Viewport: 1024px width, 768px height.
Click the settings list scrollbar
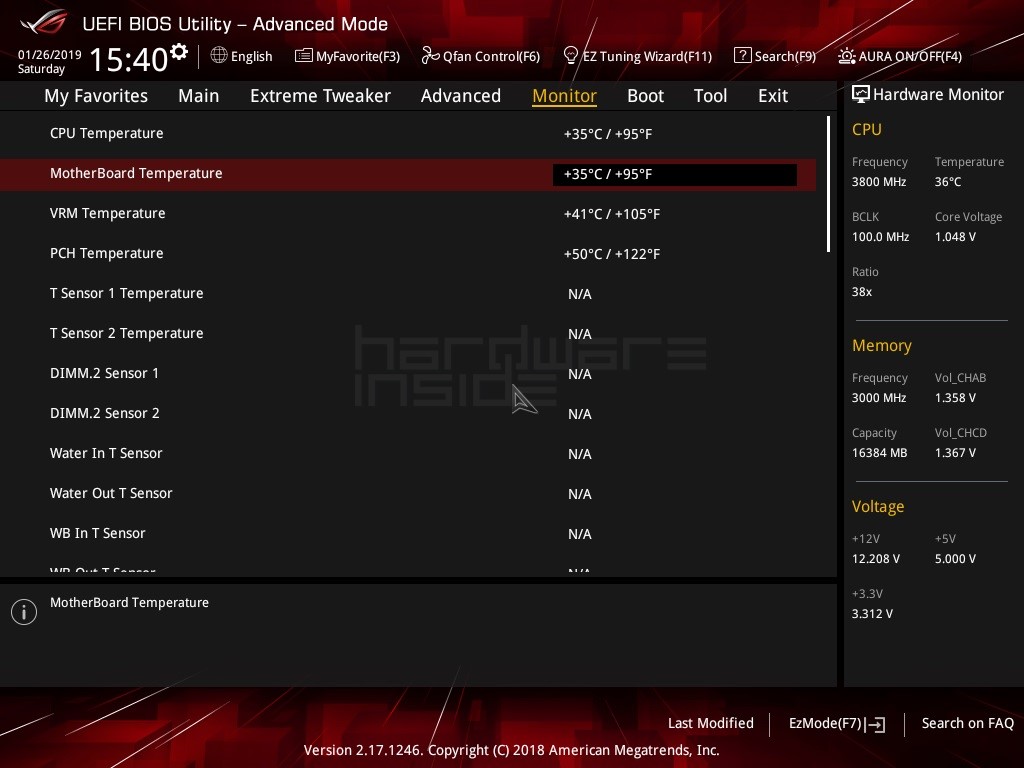(x=828, y=184)
